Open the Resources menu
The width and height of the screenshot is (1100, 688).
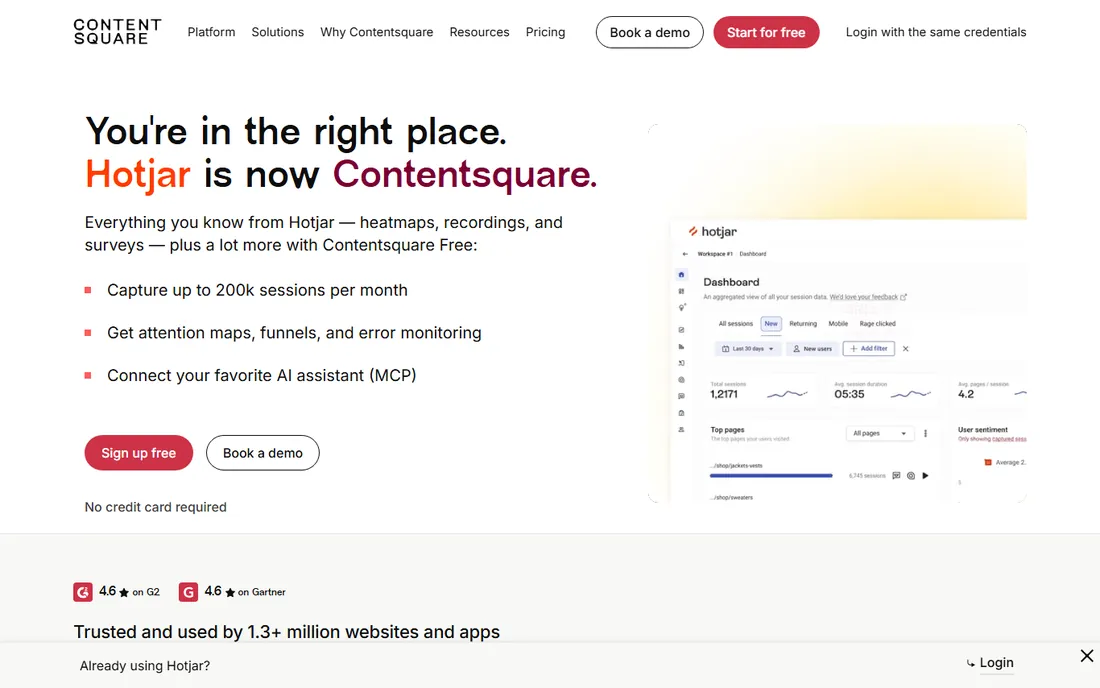click(479, 32)
